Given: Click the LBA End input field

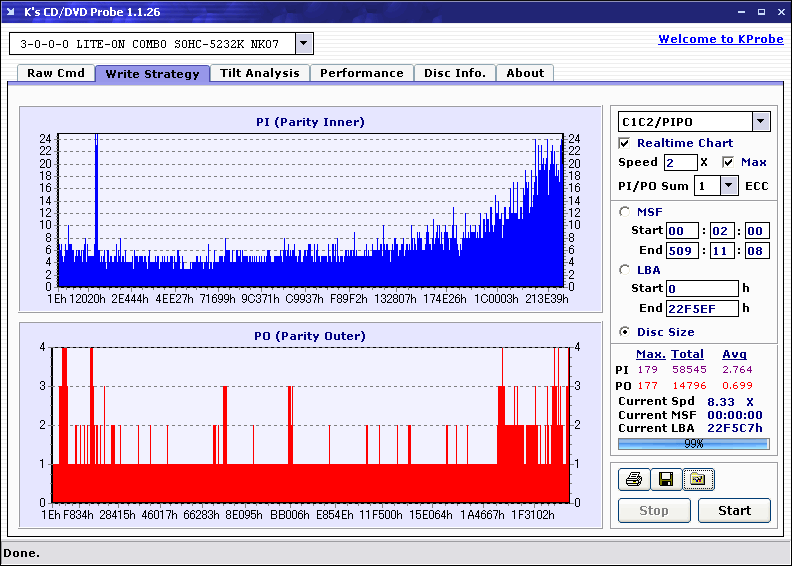Looking at the screenshot, I should point(700,308).
